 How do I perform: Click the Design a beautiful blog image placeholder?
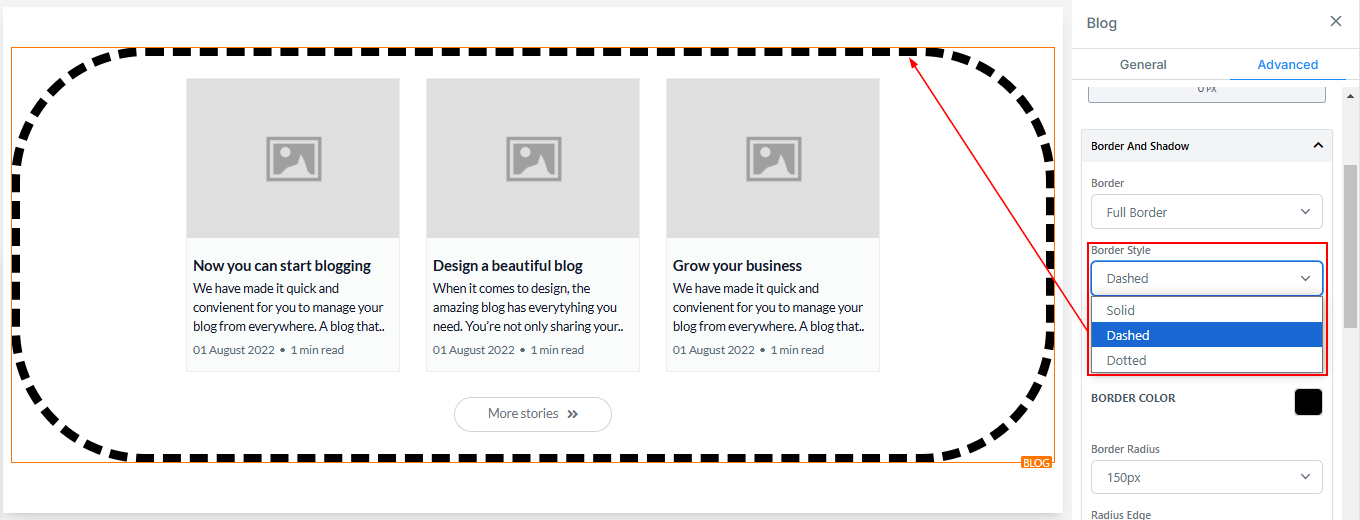click(533, 159)
